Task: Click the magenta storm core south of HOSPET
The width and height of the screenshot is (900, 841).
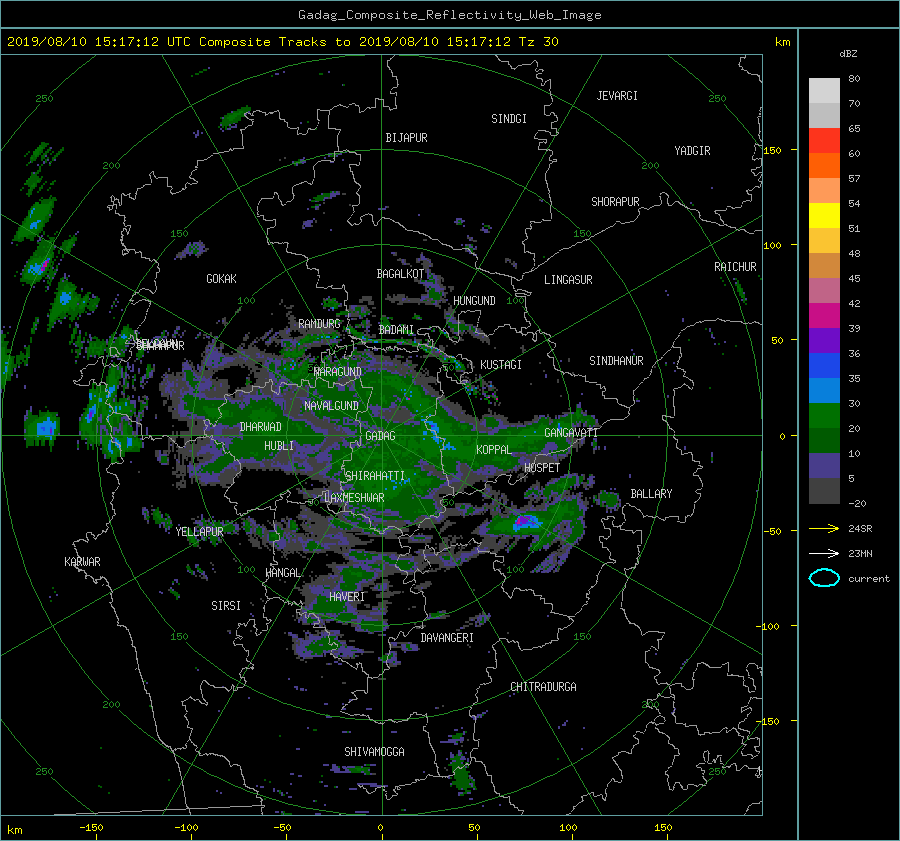Action: [x=523, y=521]
